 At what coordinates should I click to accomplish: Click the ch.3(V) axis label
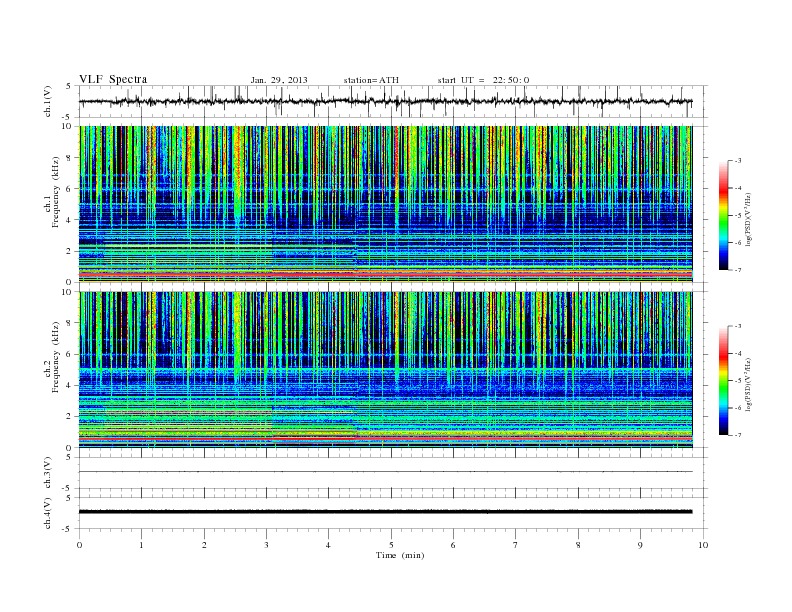[48, 473]
